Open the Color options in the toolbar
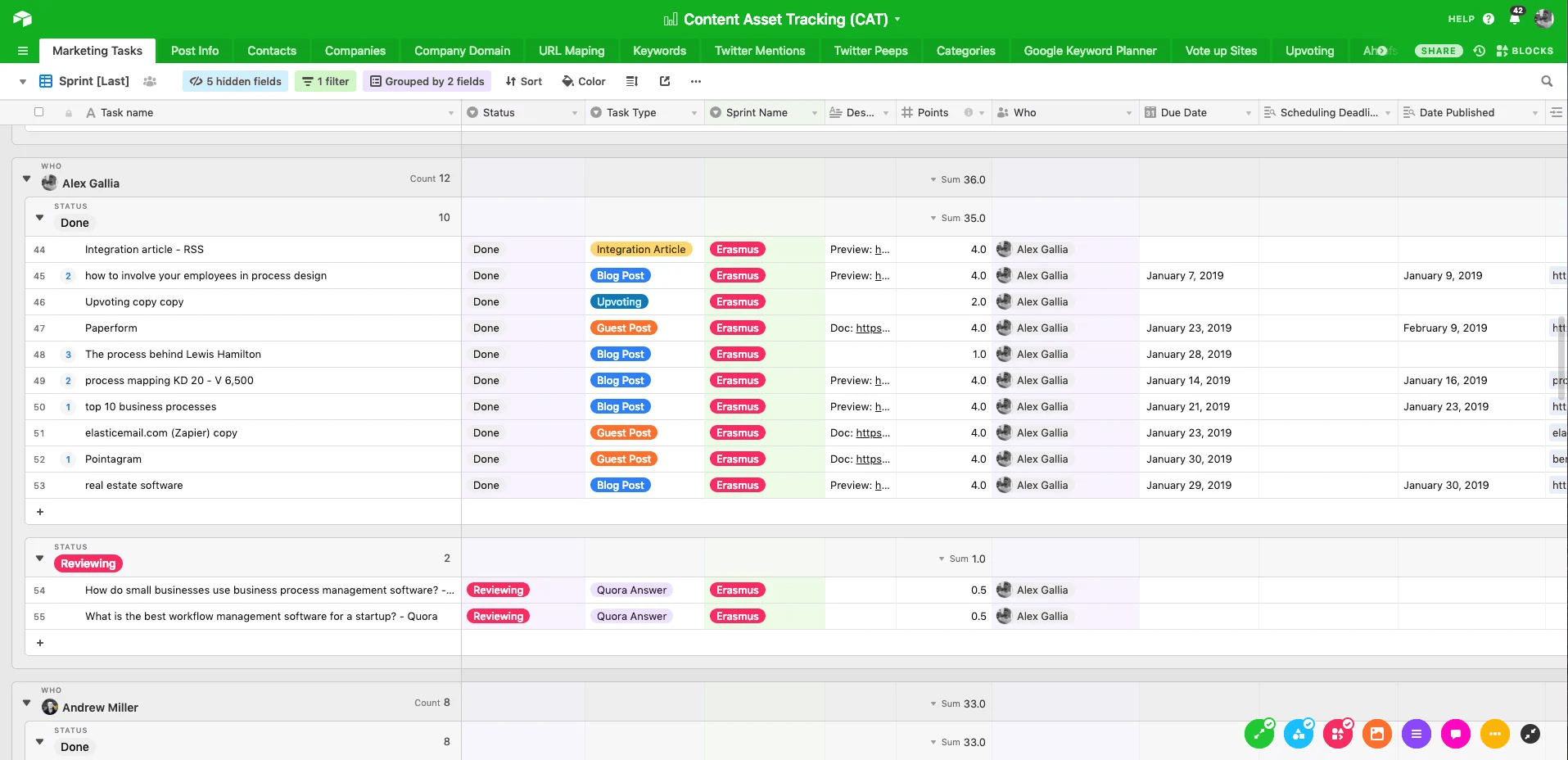1568x760 pixels. (x=583, y=81)
